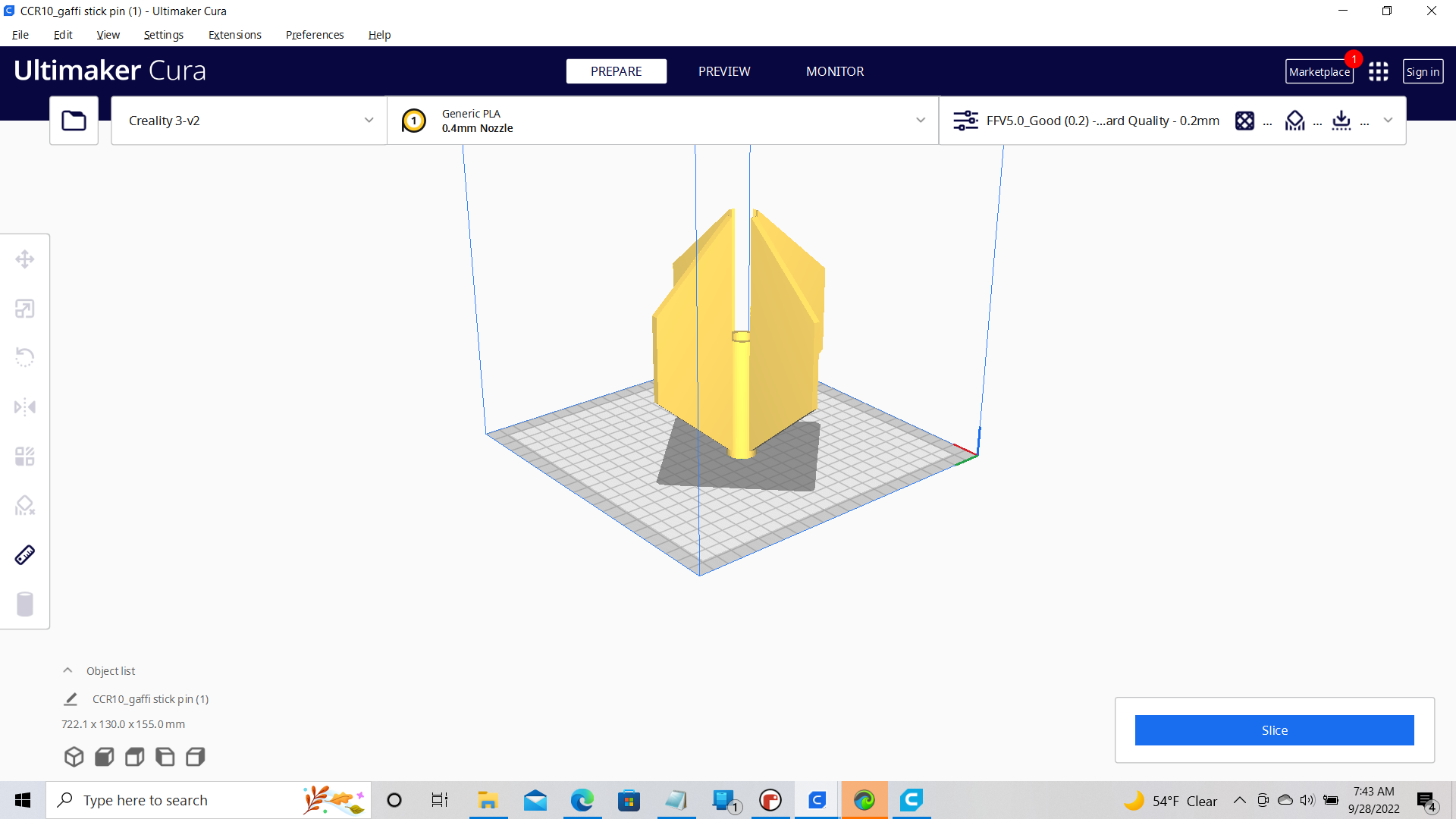Click the Sign in button
The height and width of the screenshot is (819, 1456).
point(1423,72)
